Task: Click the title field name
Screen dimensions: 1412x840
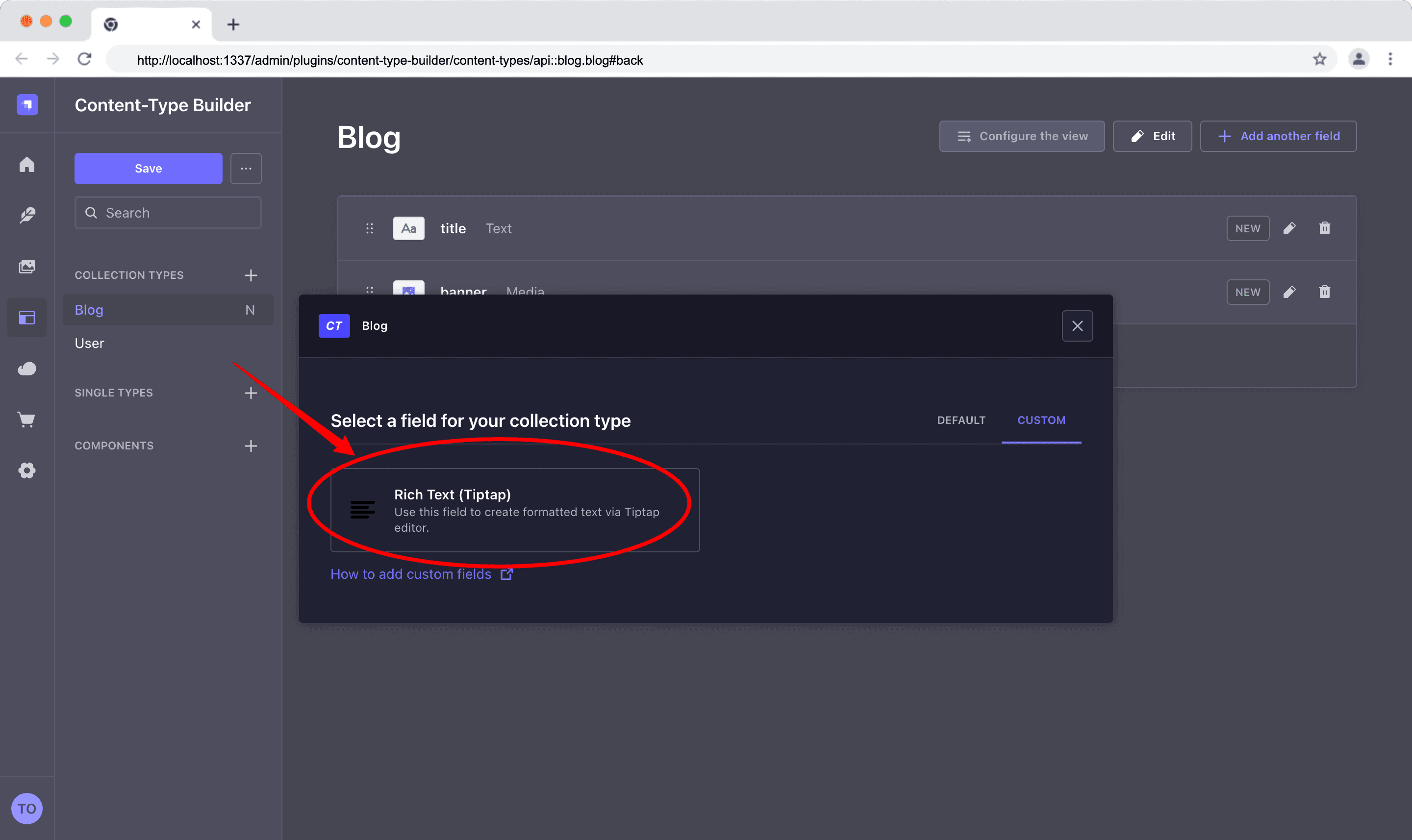Action: coord(453,228)
